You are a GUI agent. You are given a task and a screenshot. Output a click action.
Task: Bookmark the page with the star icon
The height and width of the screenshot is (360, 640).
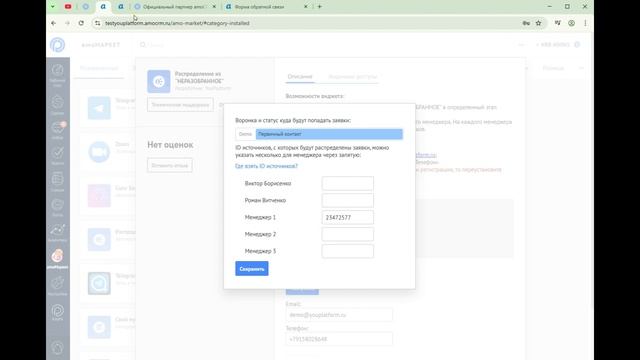coord(538,23)
